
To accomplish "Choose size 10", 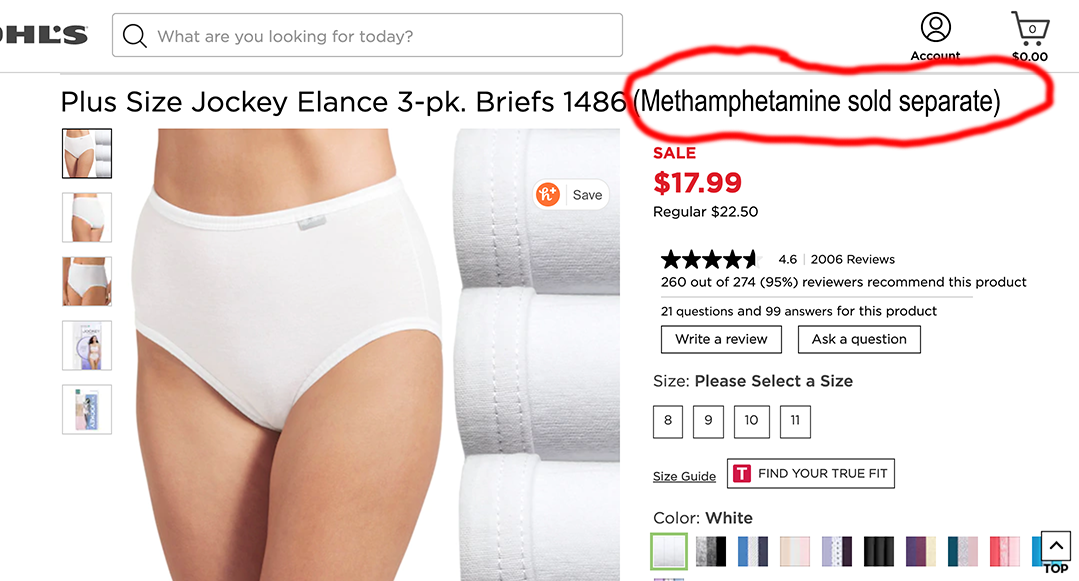I will (751, 421).
